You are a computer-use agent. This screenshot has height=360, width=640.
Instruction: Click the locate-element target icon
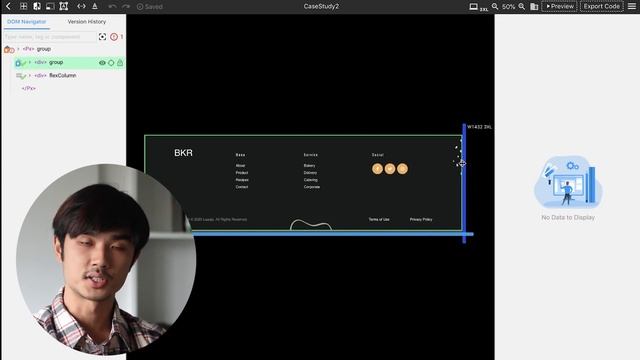[x=102, y=37]
